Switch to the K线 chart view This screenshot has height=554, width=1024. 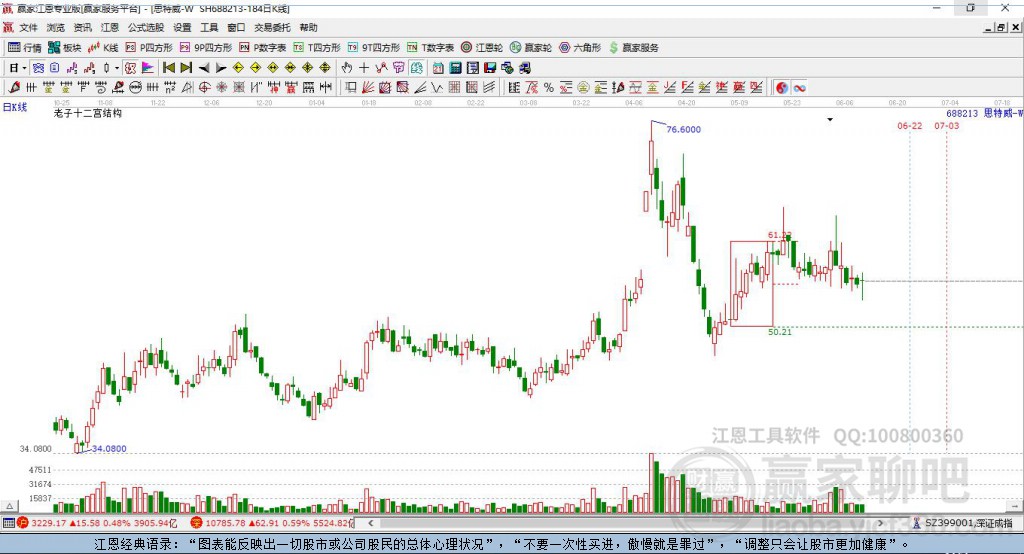coord(103,48)
